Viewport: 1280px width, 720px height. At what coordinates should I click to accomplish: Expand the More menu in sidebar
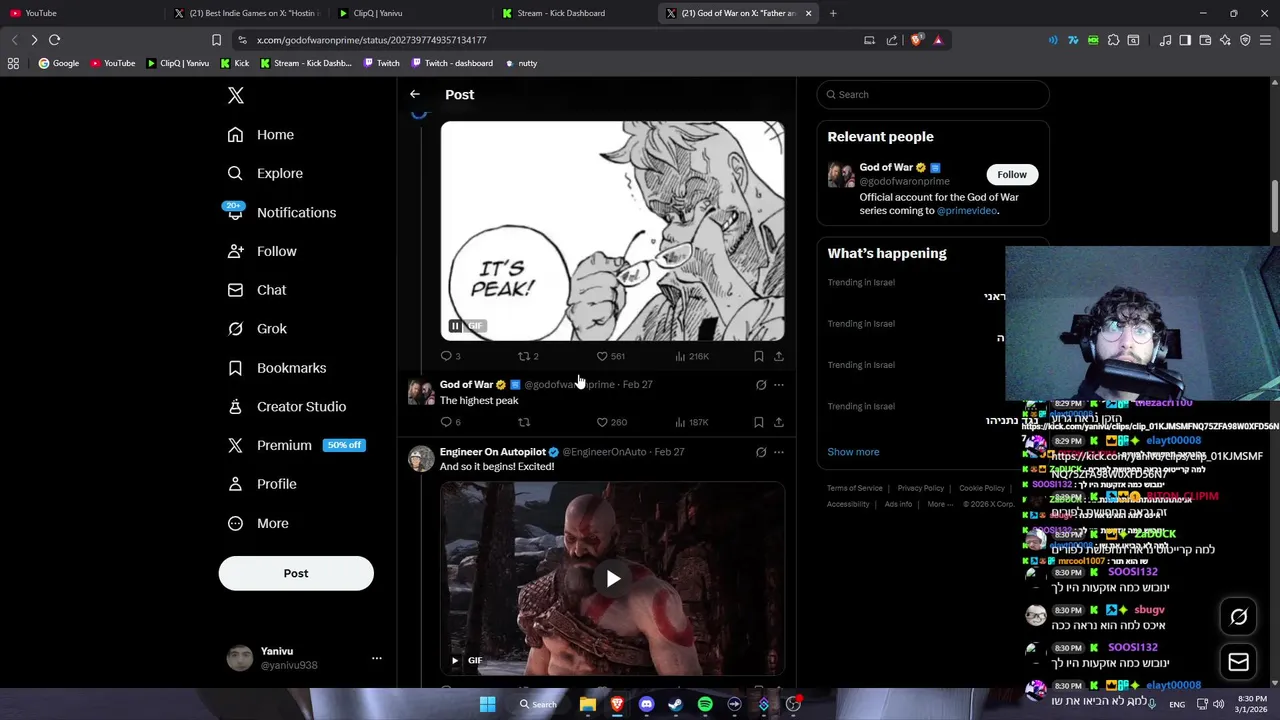coord(258,523)
